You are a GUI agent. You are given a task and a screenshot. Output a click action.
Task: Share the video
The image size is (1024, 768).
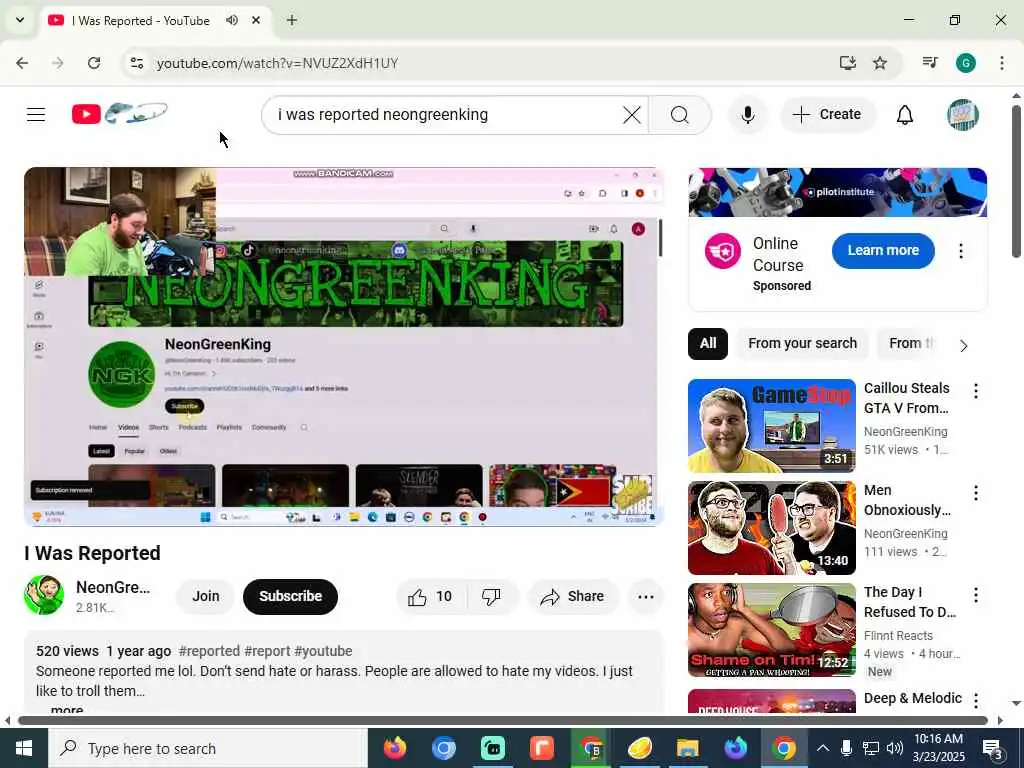click(572, 596)
